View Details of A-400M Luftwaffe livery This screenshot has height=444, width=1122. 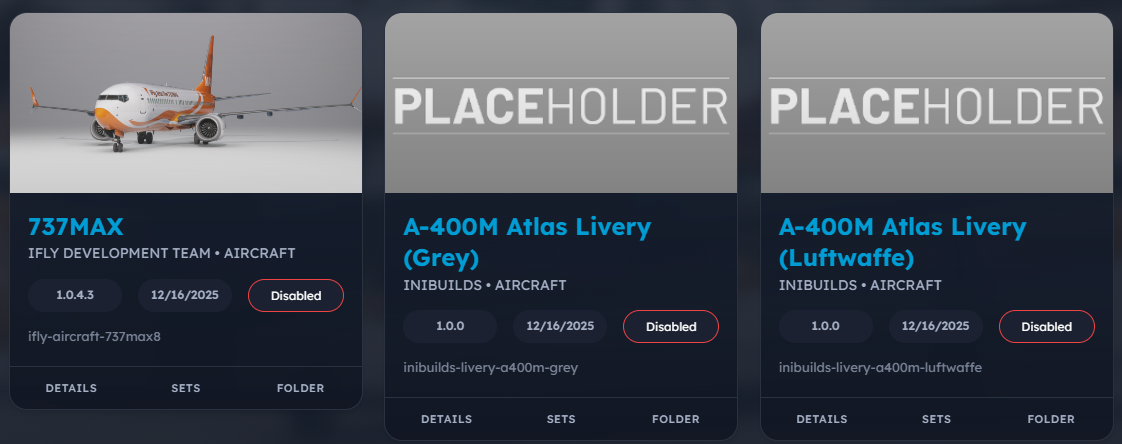[822, 419]
